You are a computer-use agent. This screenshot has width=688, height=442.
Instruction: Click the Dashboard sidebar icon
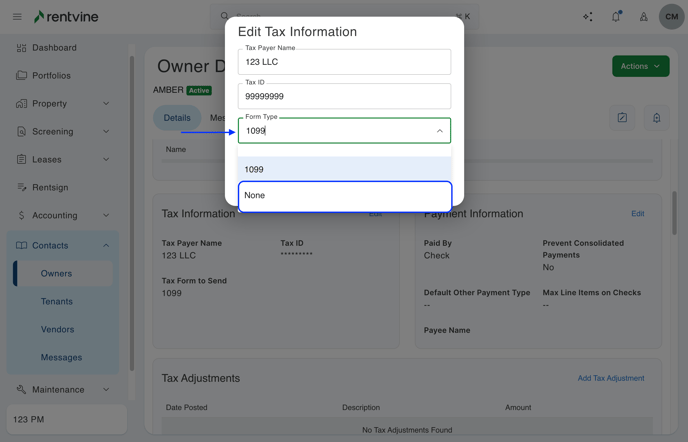tap(21, 48)
